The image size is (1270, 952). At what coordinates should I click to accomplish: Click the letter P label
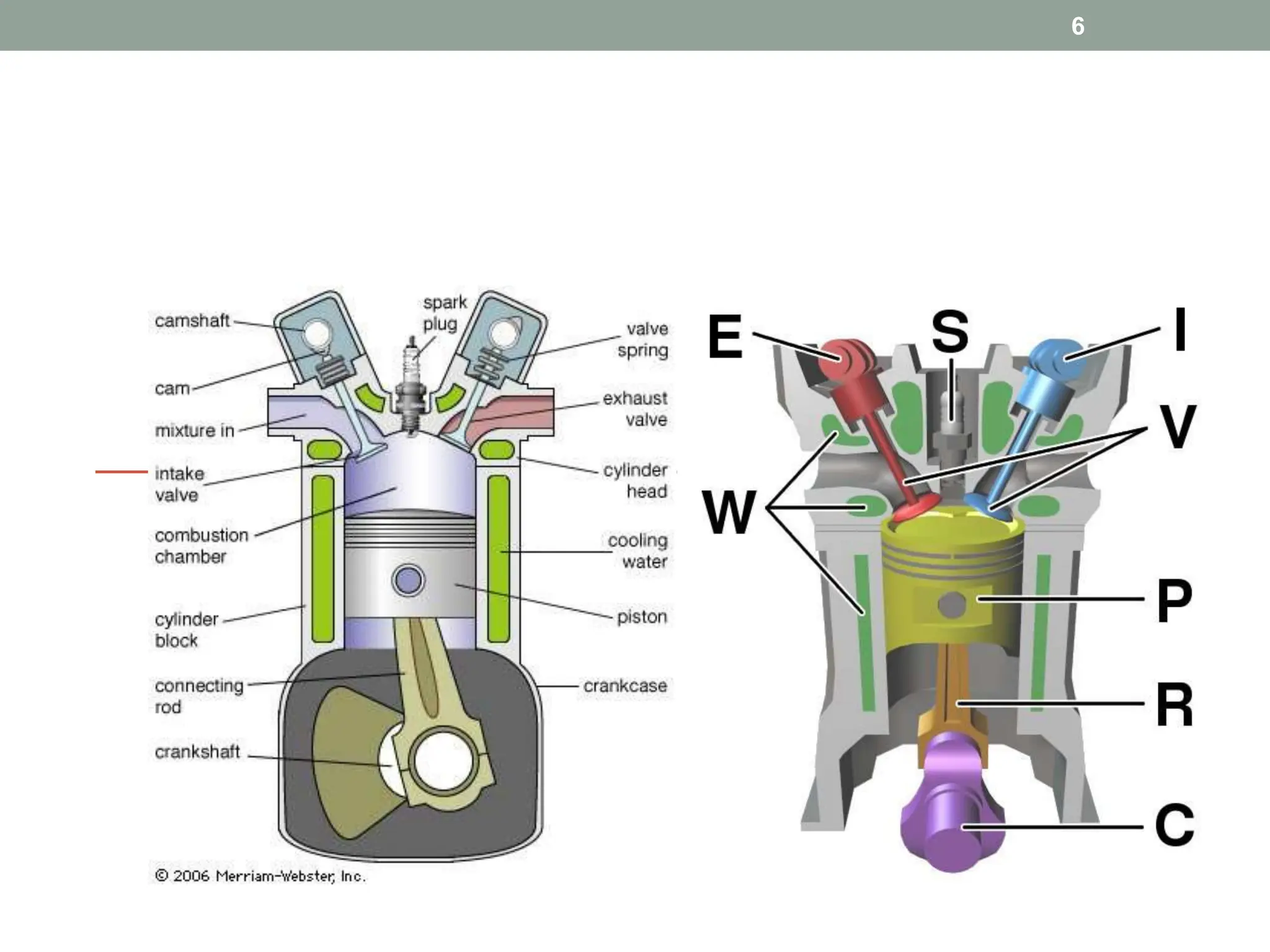coord(1174,600)
